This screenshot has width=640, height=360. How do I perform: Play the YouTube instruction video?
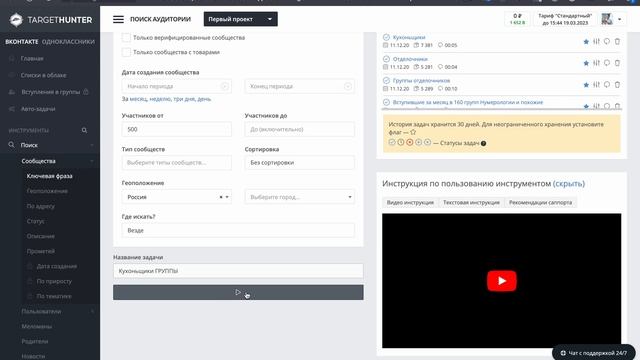pyautogui.click(x=502, y=281)
